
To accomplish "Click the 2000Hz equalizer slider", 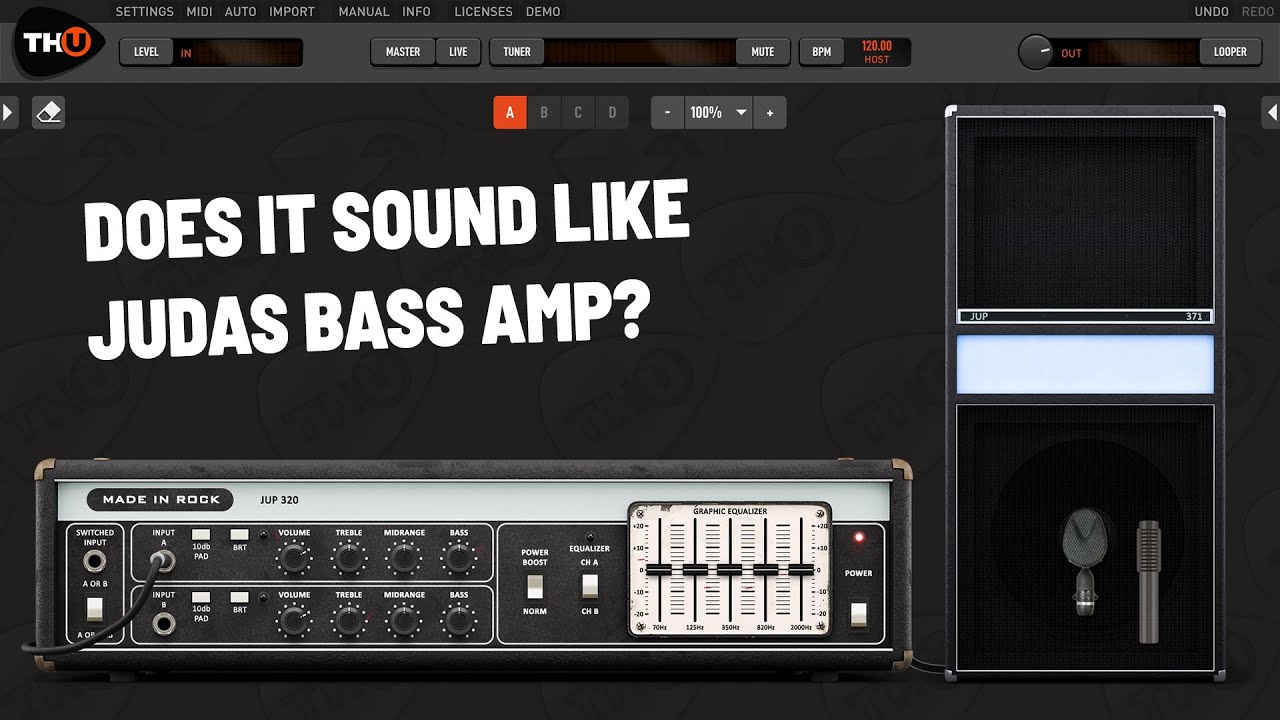I will (801, 569).
